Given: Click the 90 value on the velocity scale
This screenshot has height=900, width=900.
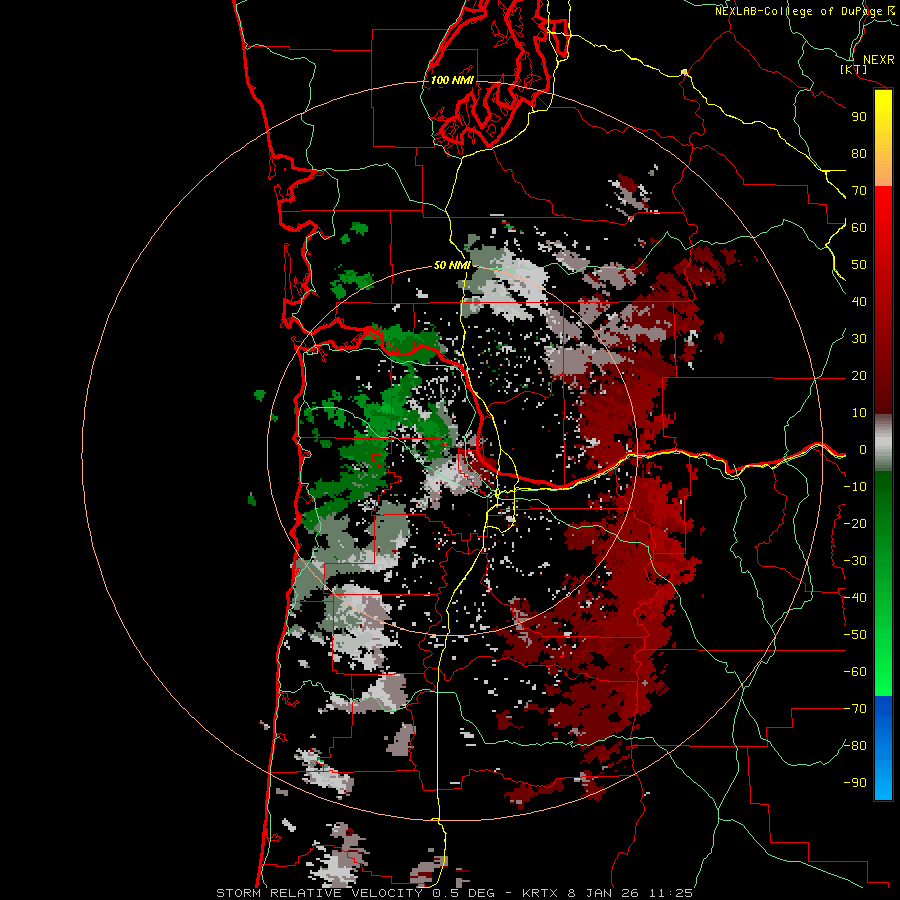Looking at the screenshot, I should pos(859,117).
